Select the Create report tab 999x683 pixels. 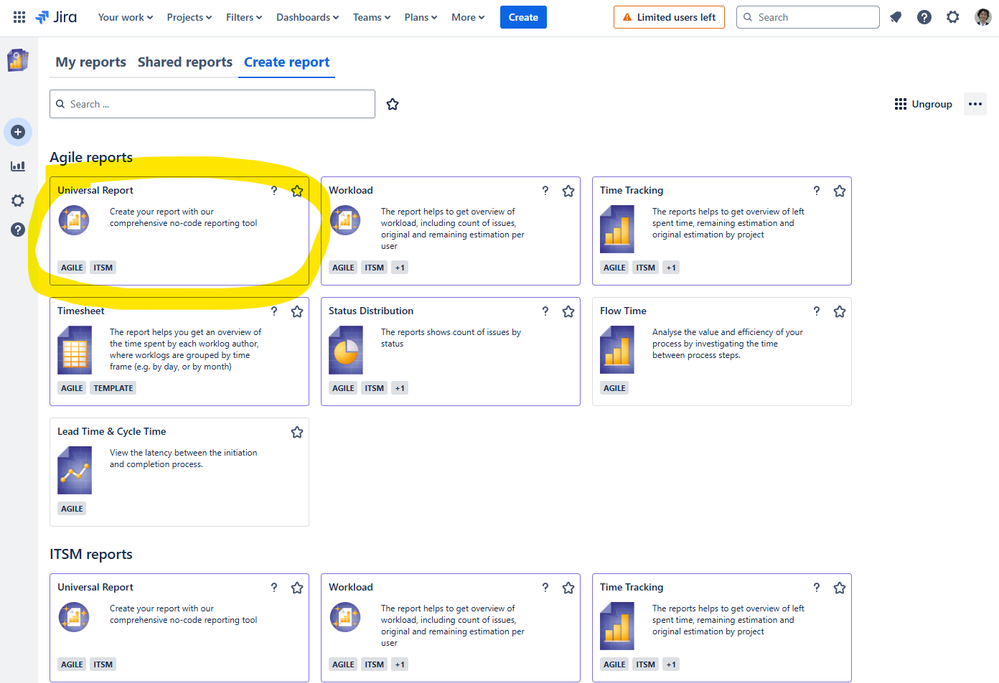(x=287, y=62)
